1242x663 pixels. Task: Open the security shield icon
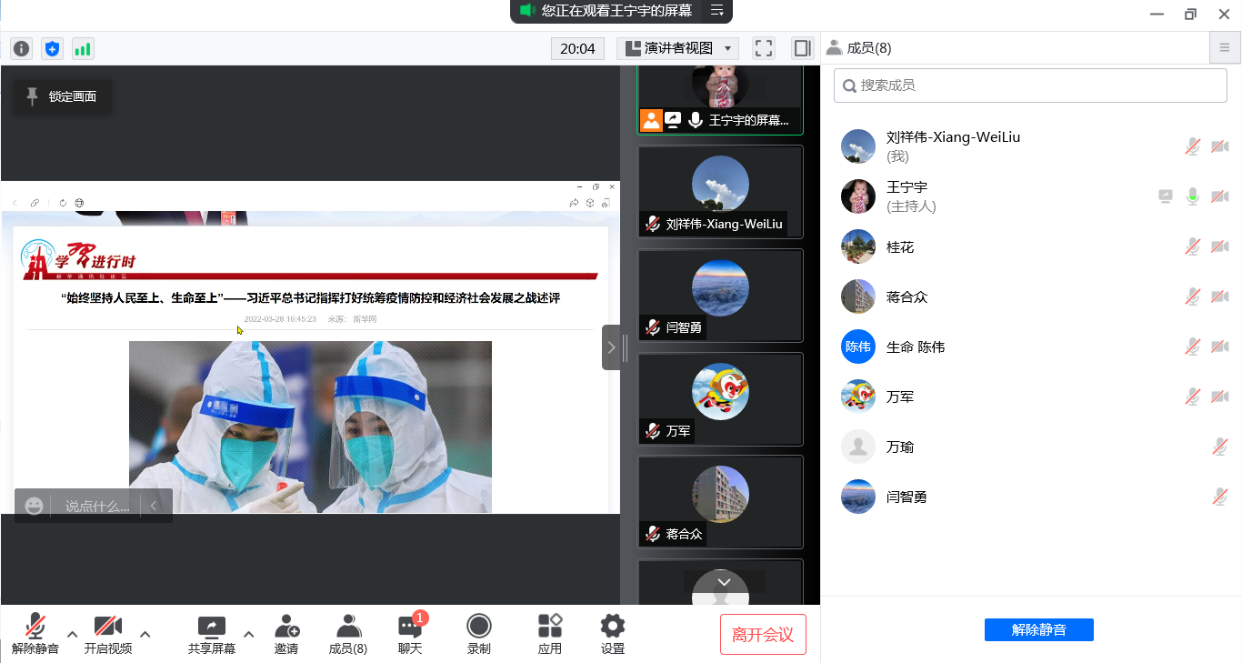tap(52, 48)
